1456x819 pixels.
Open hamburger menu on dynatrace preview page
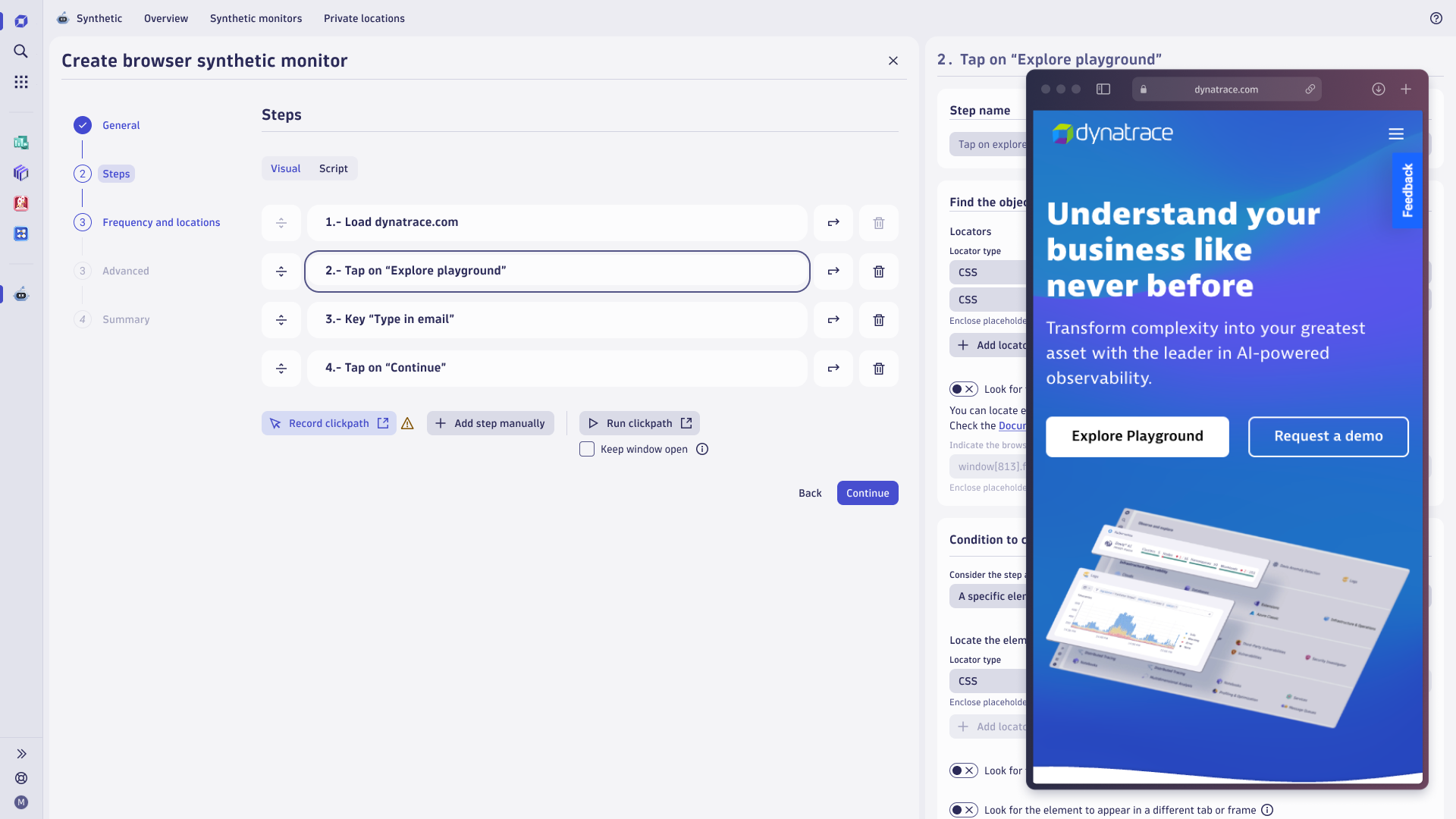point(1396,133)
